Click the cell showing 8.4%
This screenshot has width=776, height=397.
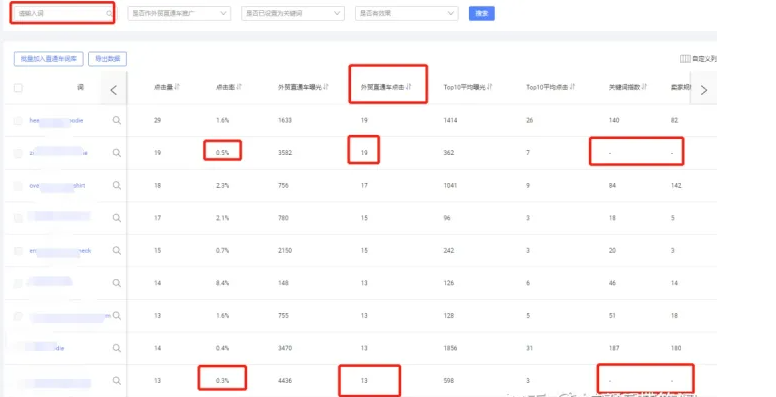click(x=222, y=283)
